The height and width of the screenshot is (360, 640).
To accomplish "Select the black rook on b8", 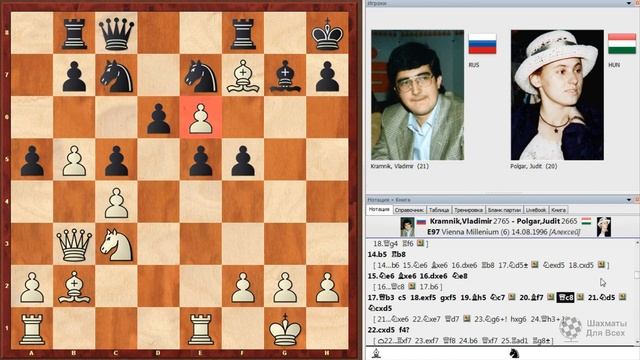I will [74, 34].
